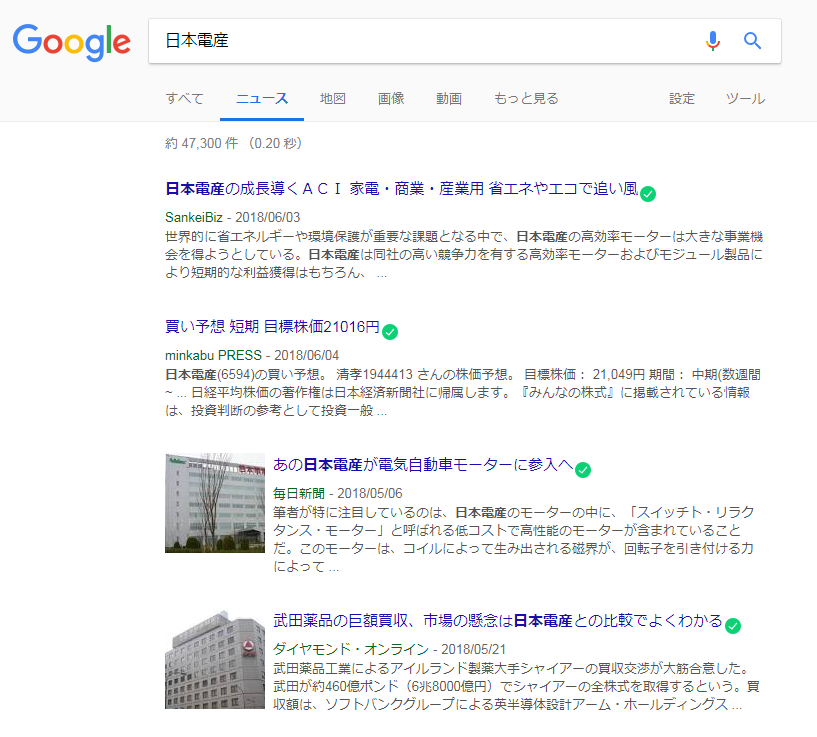Click snippet starting 世界的に省エネルギーや環境保護
817x737 pixels.
[x=464, y=254]
